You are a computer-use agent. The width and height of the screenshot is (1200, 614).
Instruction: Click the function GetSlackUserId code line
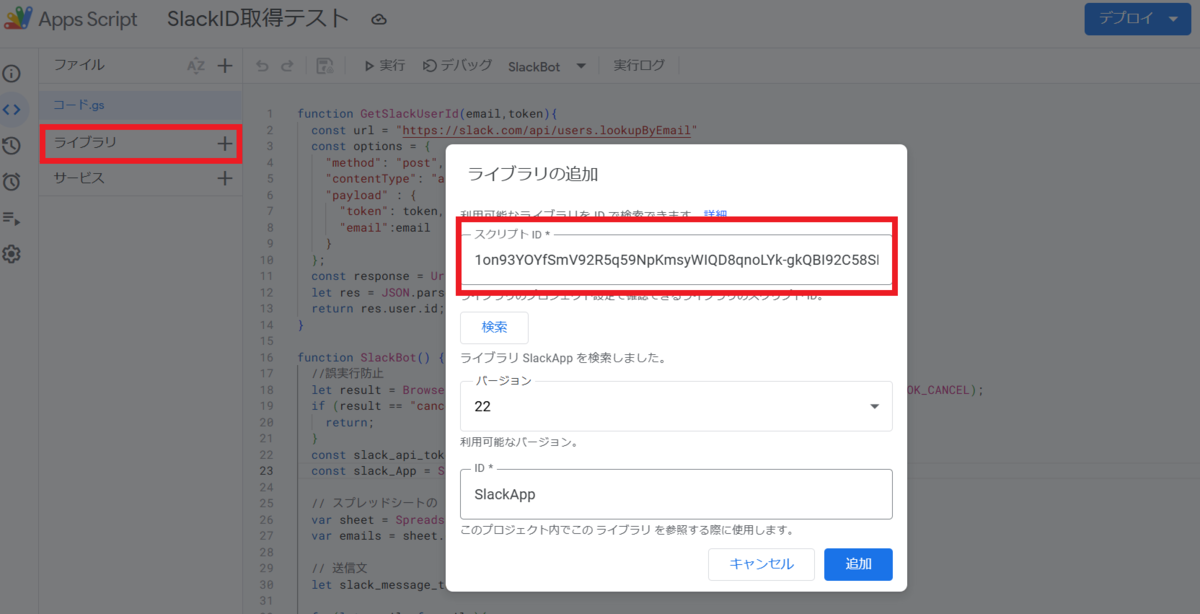click(427, 114)
